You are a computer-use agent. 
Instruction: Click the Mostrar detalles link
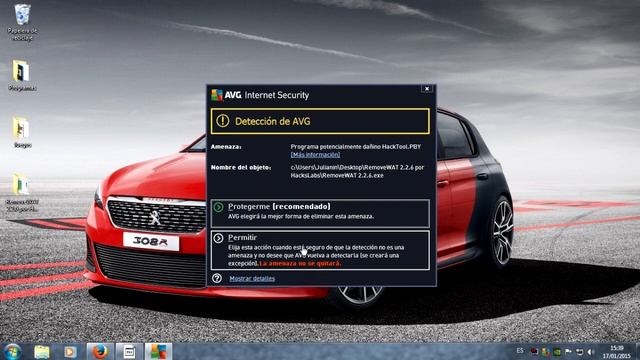tap(252, 278)
